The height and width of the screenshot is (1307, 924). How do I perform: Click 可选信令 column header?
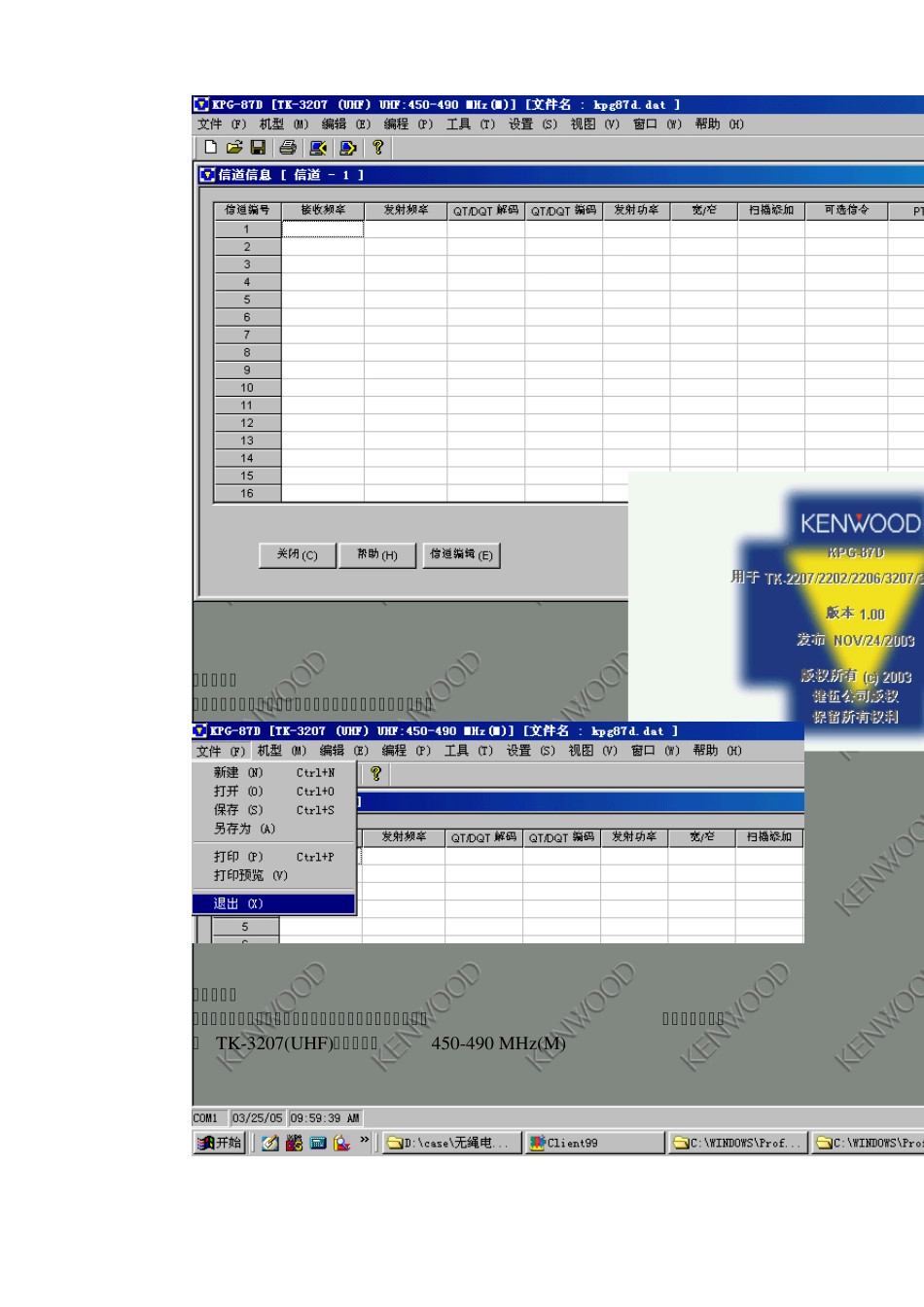click(846, 210)
